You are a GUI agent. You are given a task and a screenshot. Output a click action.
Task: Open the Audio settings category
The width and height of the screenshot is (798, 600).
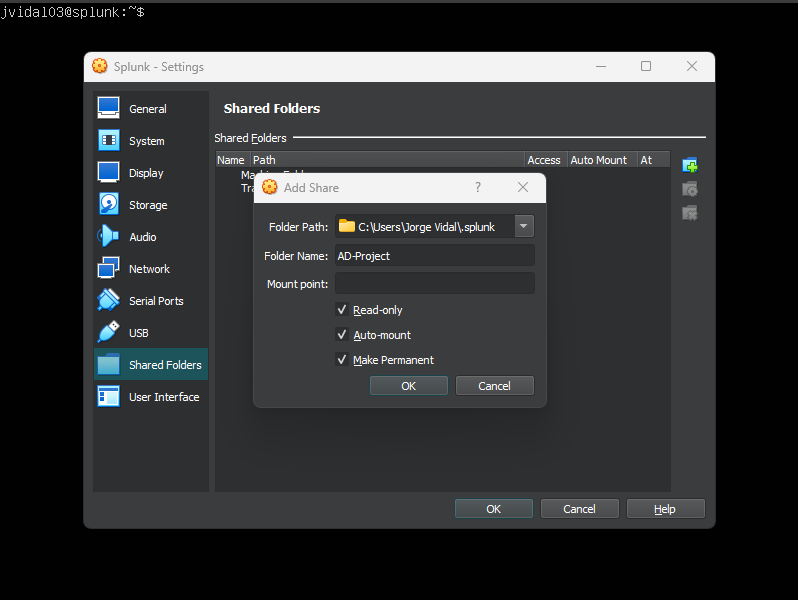(151, 237)
